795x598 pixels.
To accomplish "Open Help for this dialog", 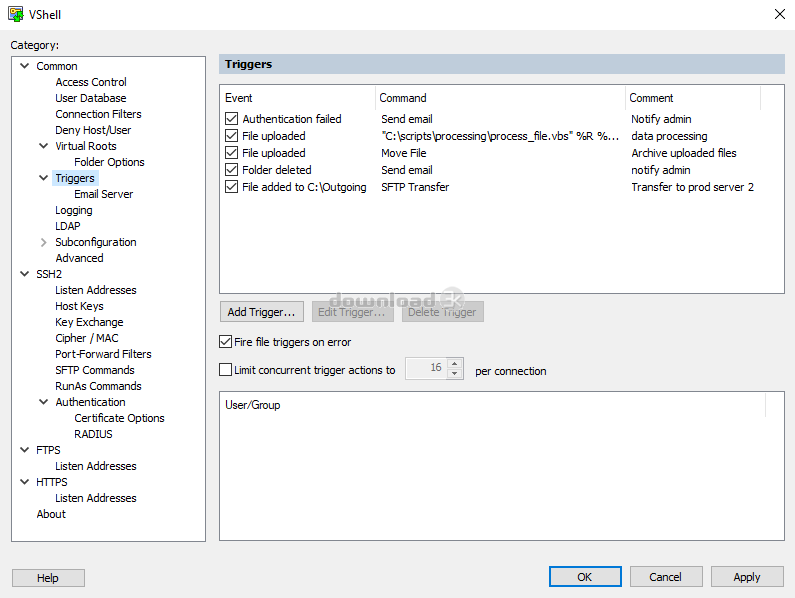I will [48, 578].
